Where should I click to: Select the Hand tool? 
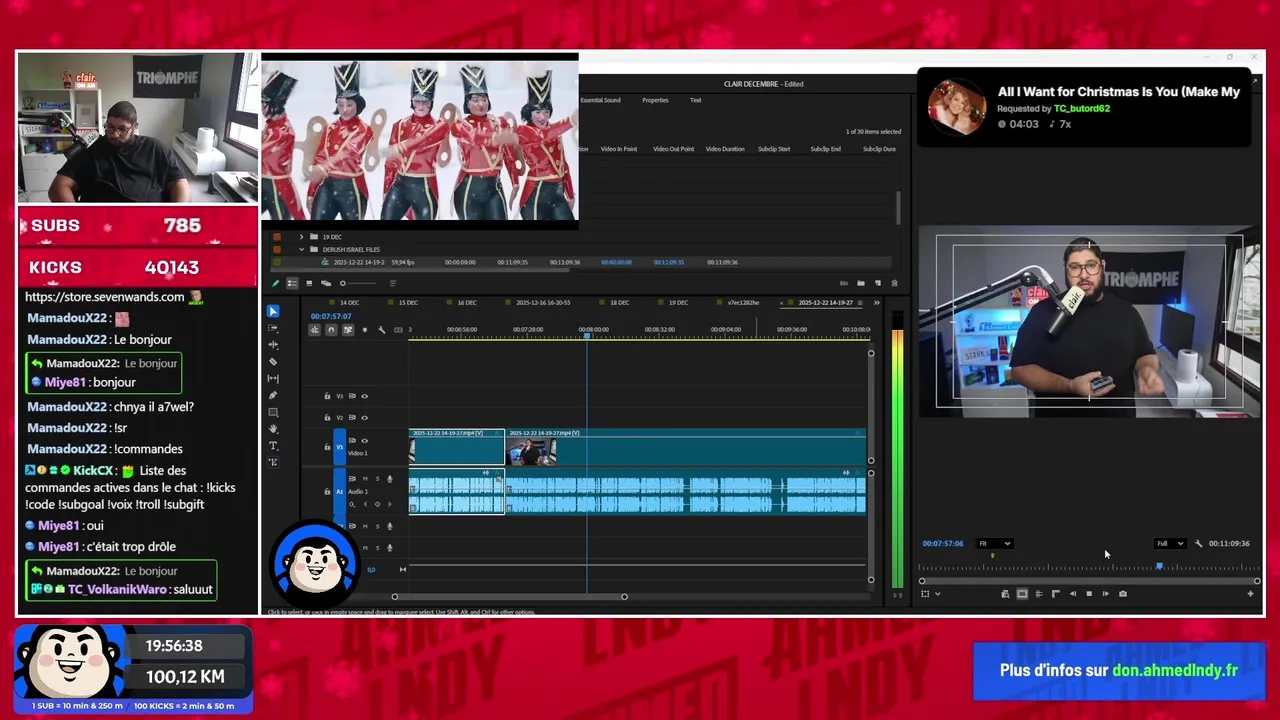(272, 429)
